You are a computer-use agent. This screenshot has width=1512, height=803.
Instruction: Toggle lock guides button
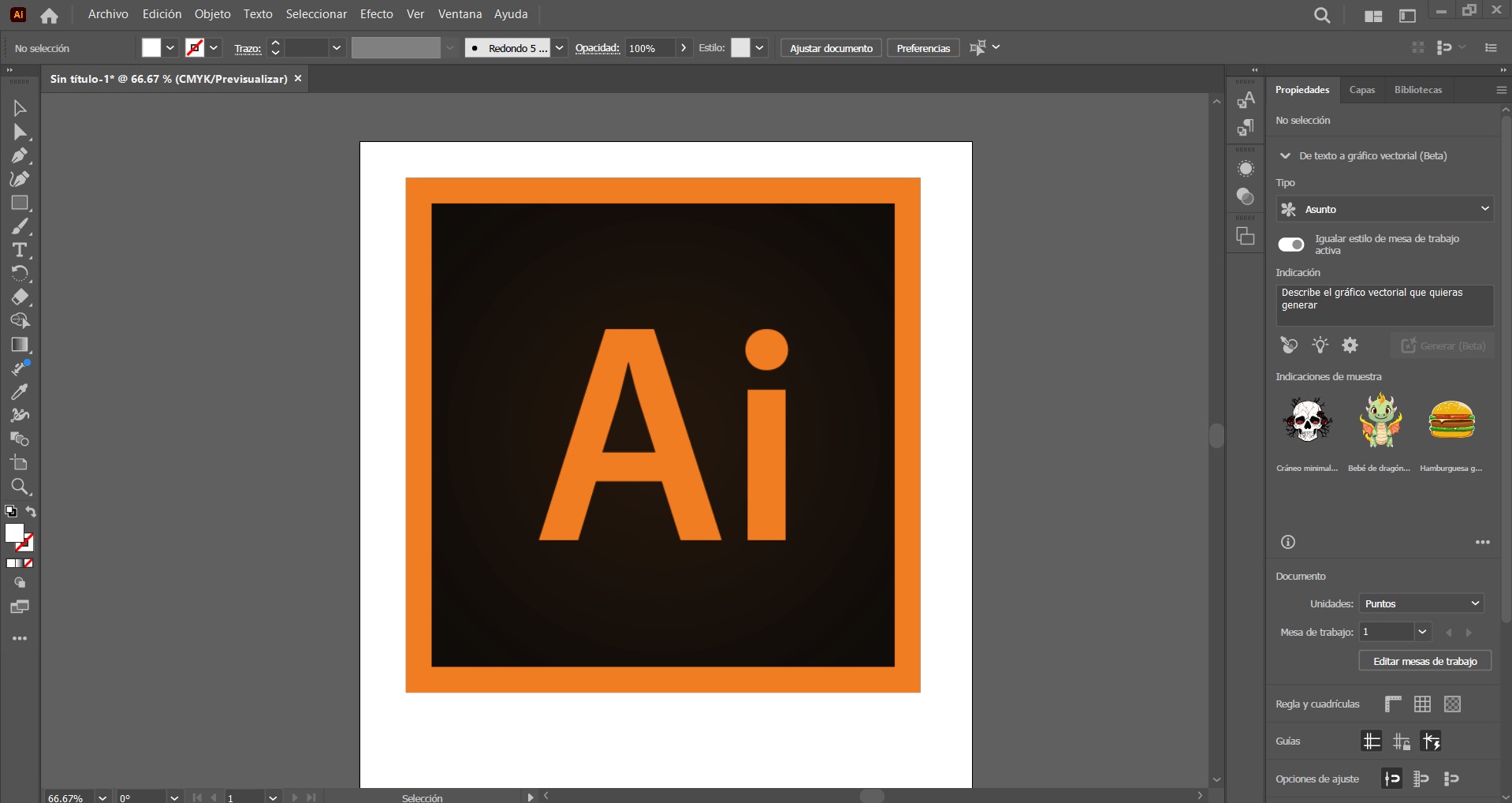(1402, 741)
